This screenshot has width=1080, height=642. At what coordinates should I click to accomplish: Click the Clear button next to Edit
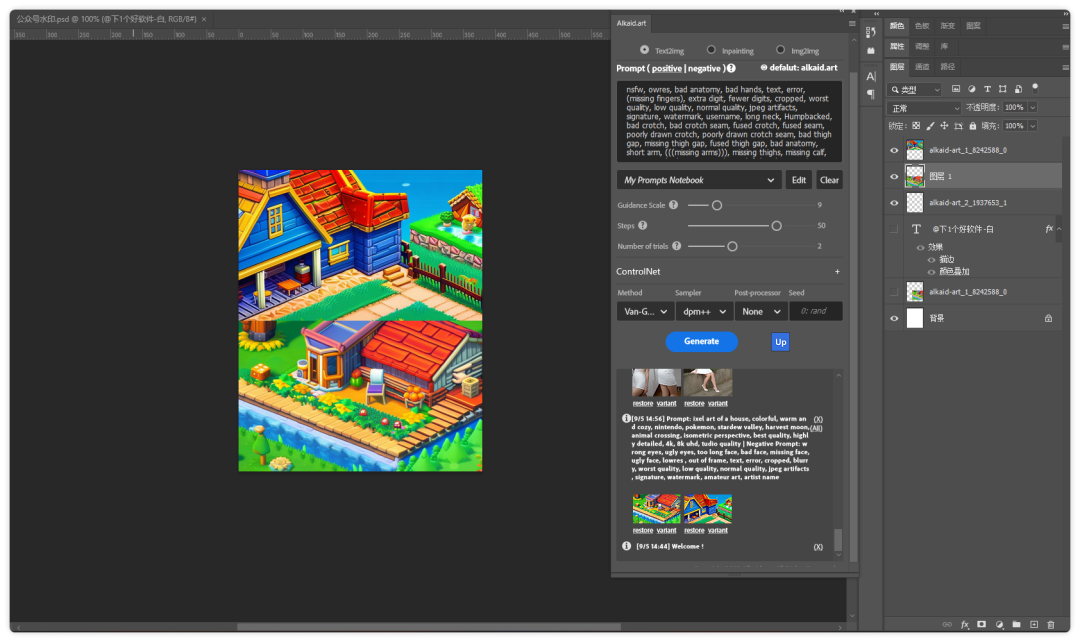pos(829,180)
